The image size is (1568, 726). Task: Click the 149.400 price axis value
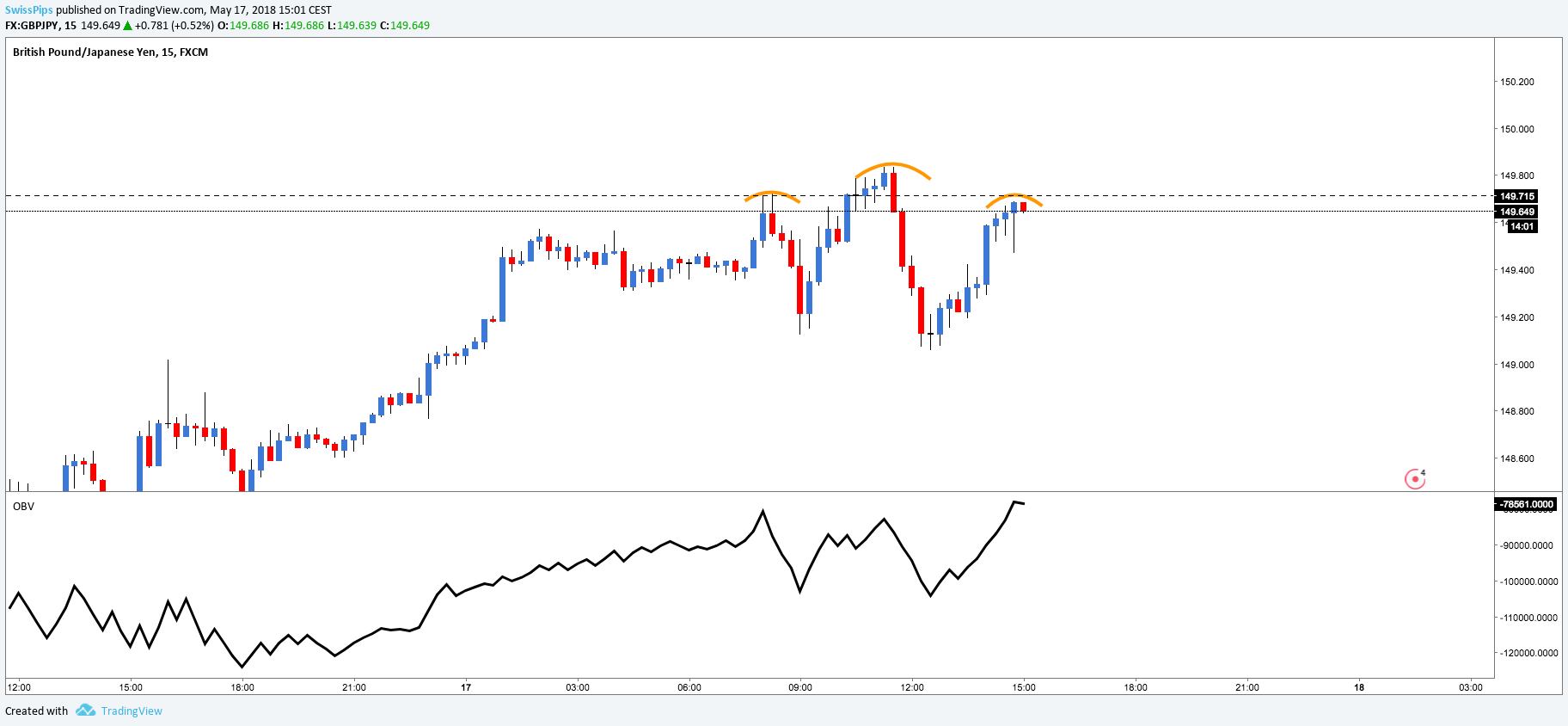(1517, 270)
